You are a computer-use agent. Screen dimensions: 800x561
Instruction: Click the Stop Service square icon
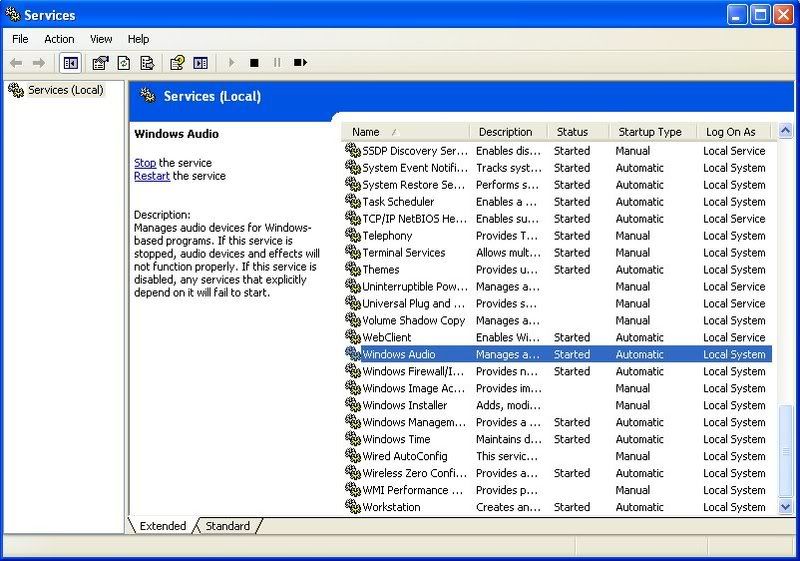pos(254,63)
